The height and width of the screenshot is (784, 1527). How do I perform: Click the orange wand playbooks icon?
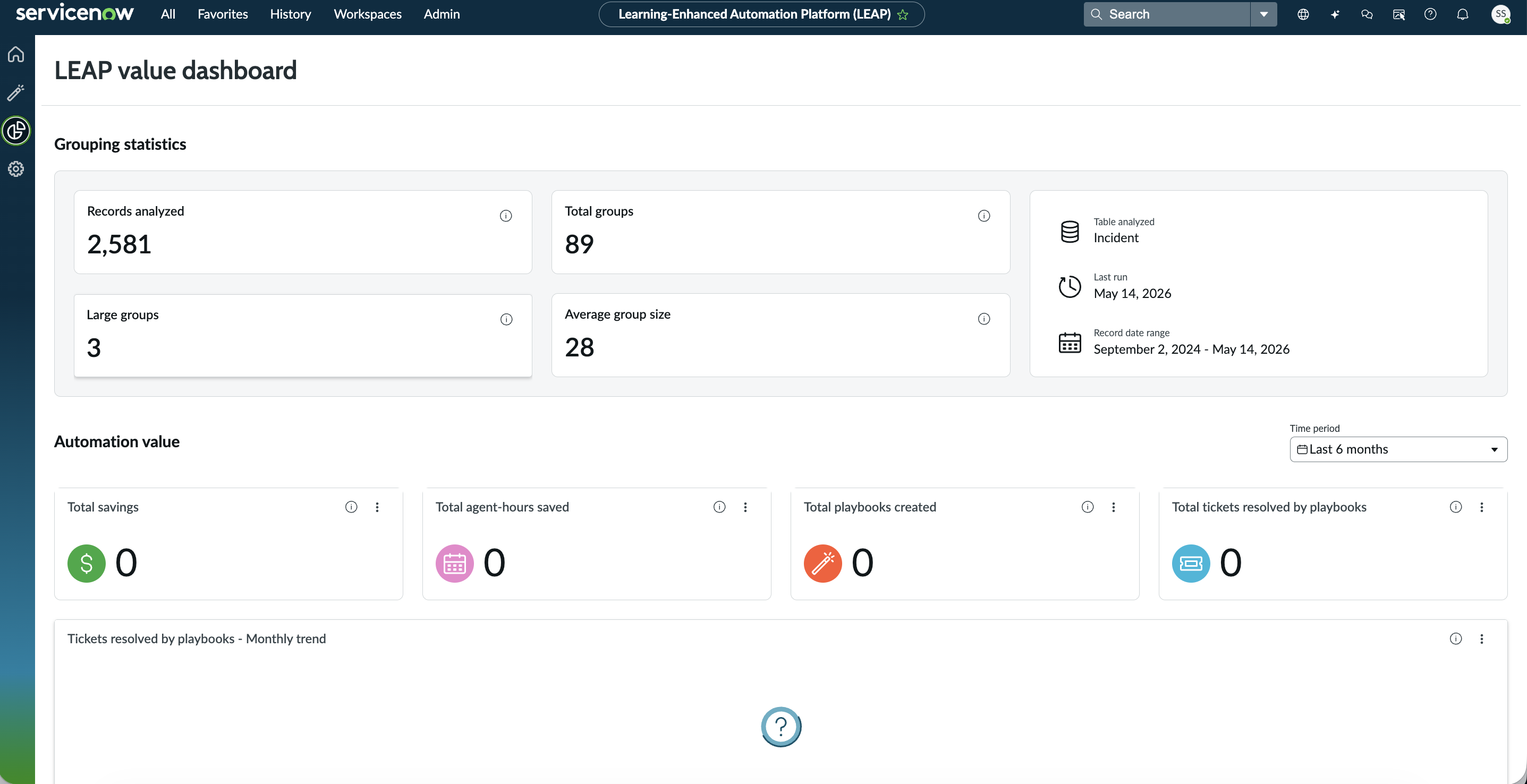click(x=823, y=563)
